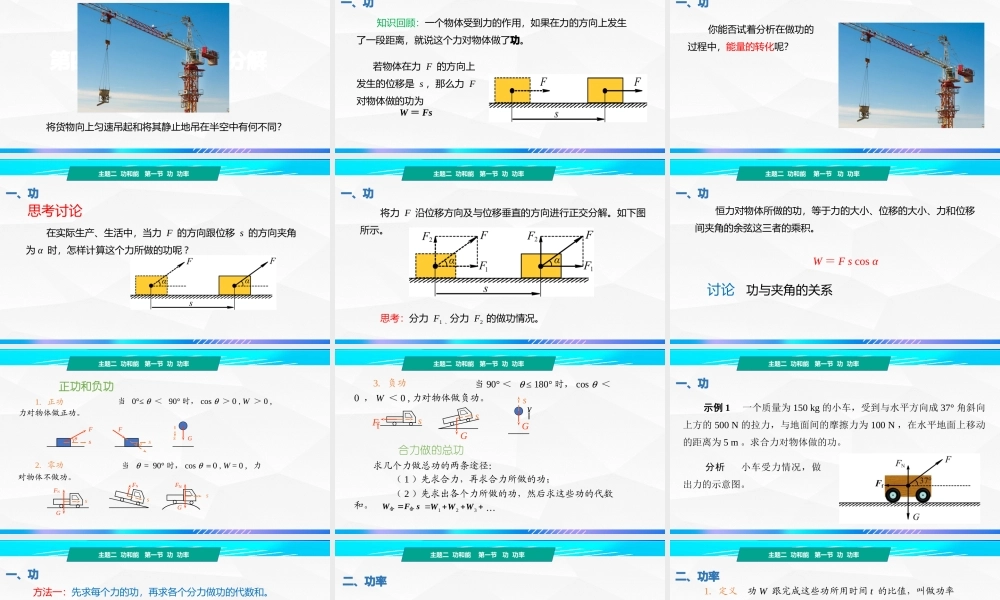Select the cart force diagram with 37° angle

pos(909,488)
